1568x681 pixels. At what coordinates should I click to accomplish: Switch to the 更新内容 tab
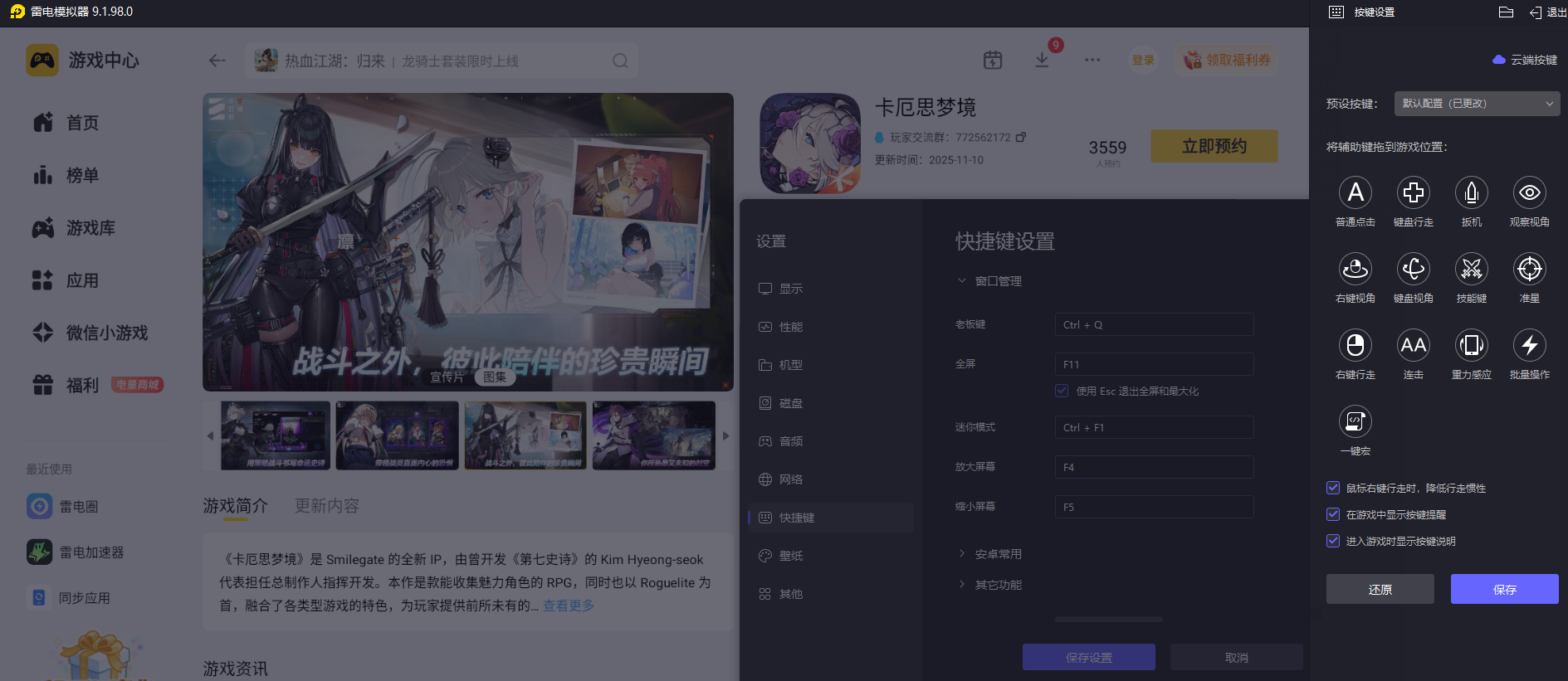point(327,506)
